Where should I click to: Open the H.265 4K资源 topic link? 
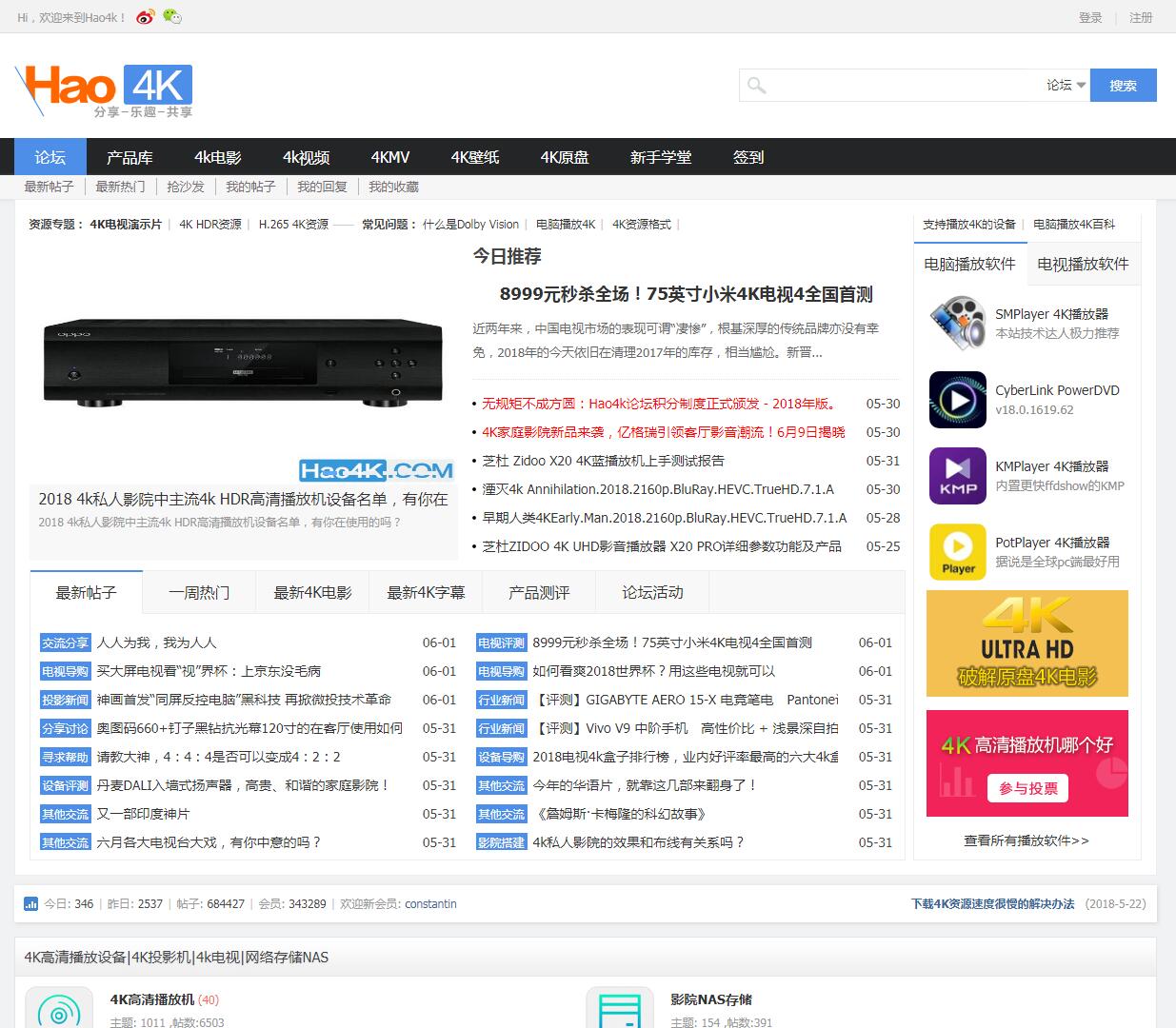coord(293,225)
